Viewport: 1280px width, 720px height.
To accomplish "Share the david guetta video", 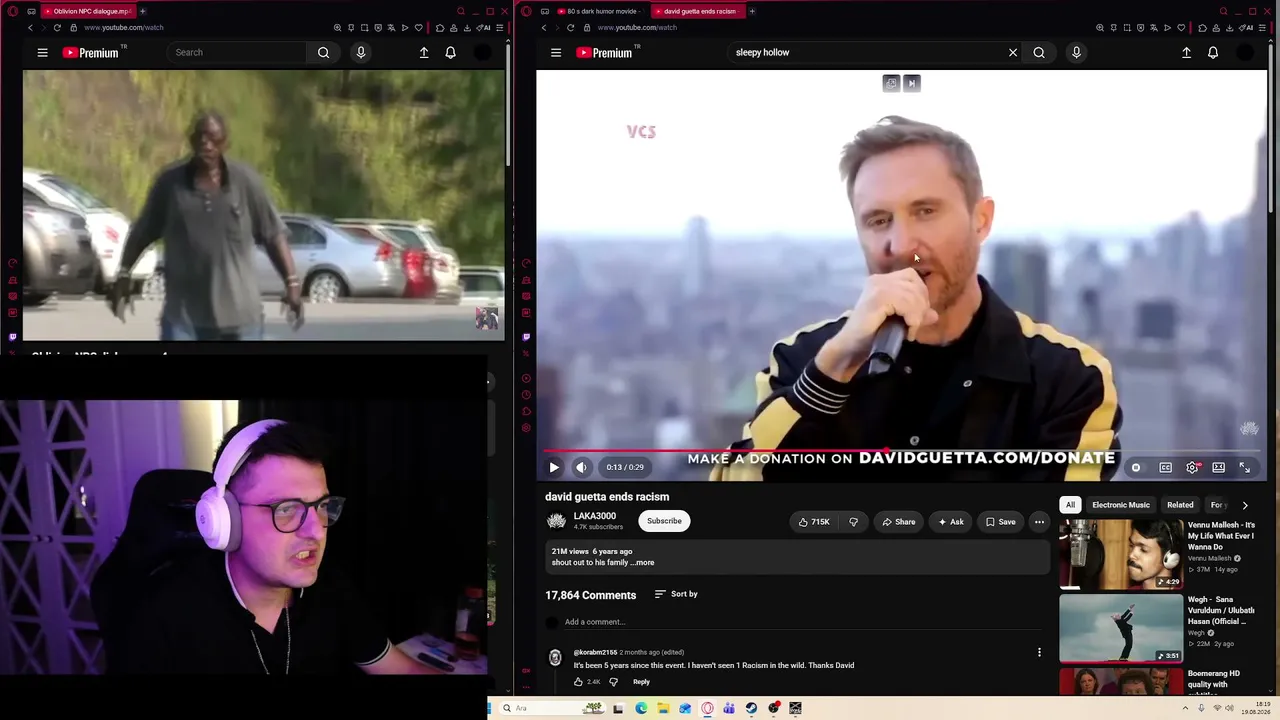I will point(898,521).
